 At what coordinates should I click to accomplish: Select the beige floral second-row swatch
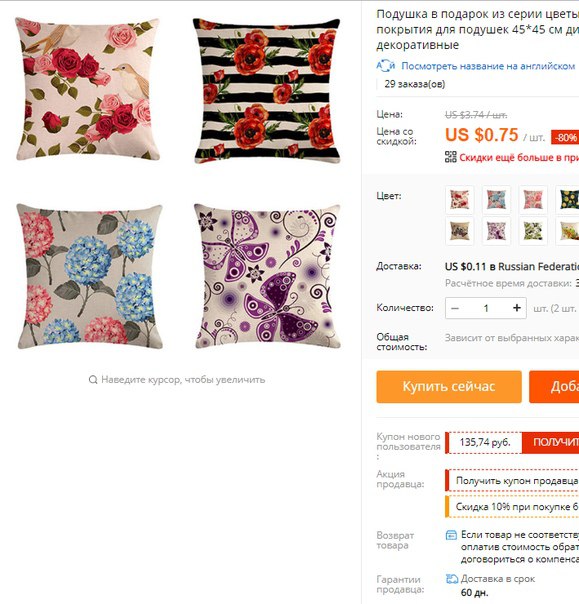coord(460,231)
